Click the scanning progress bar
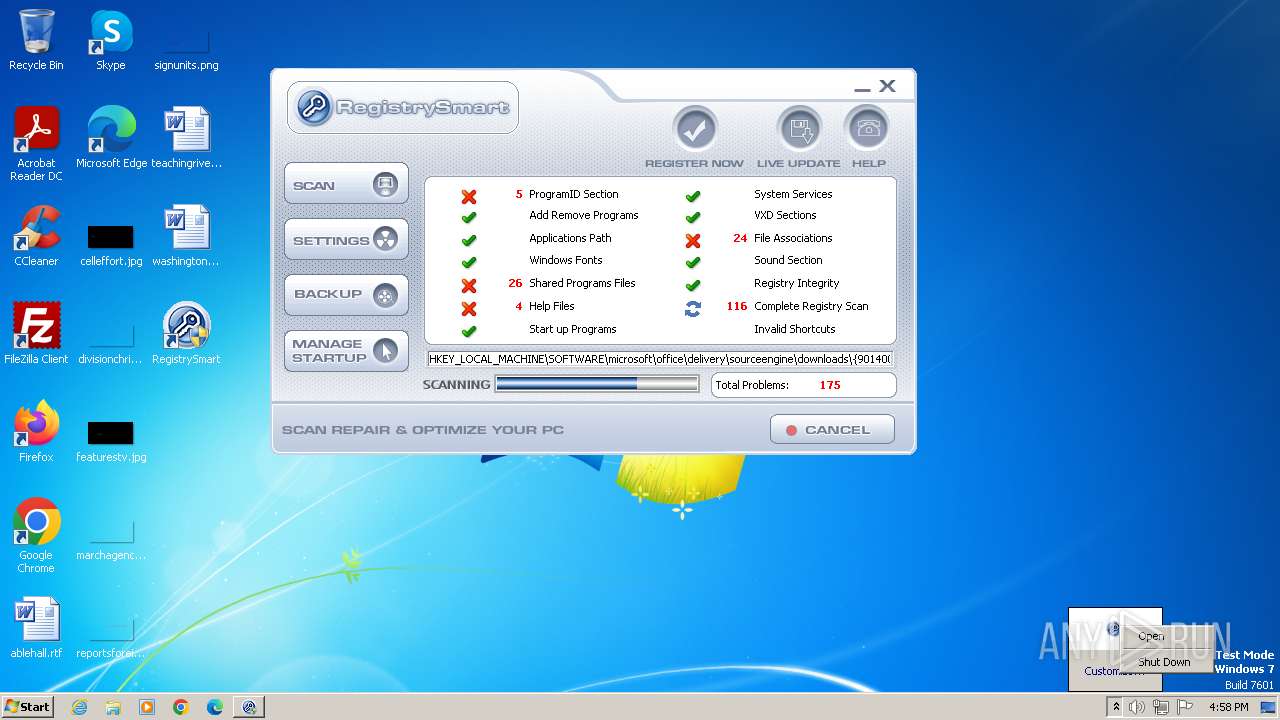 pyautogui.click(x=597, y=384)
